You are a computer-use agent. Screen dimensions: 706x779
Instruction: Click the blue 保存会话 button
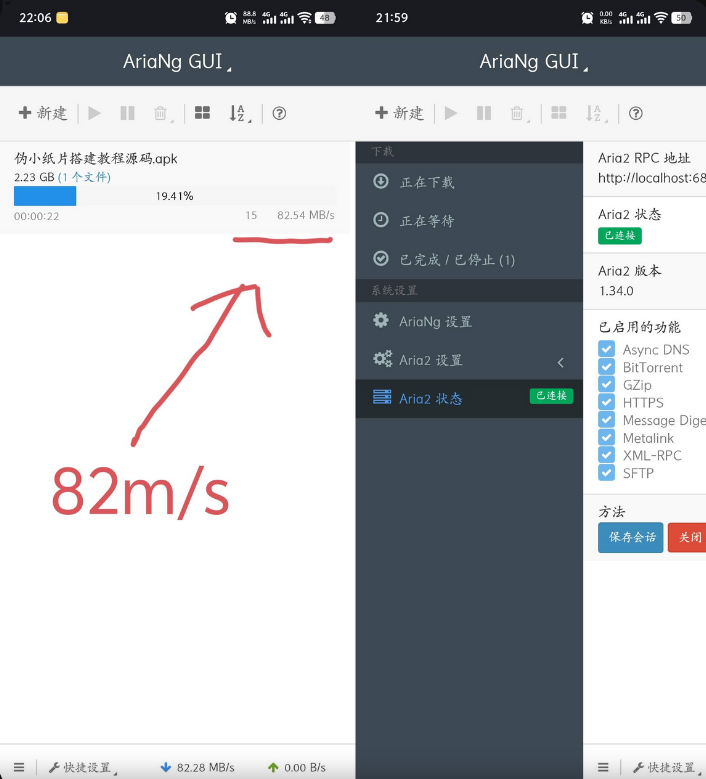[x=630, y=538]
